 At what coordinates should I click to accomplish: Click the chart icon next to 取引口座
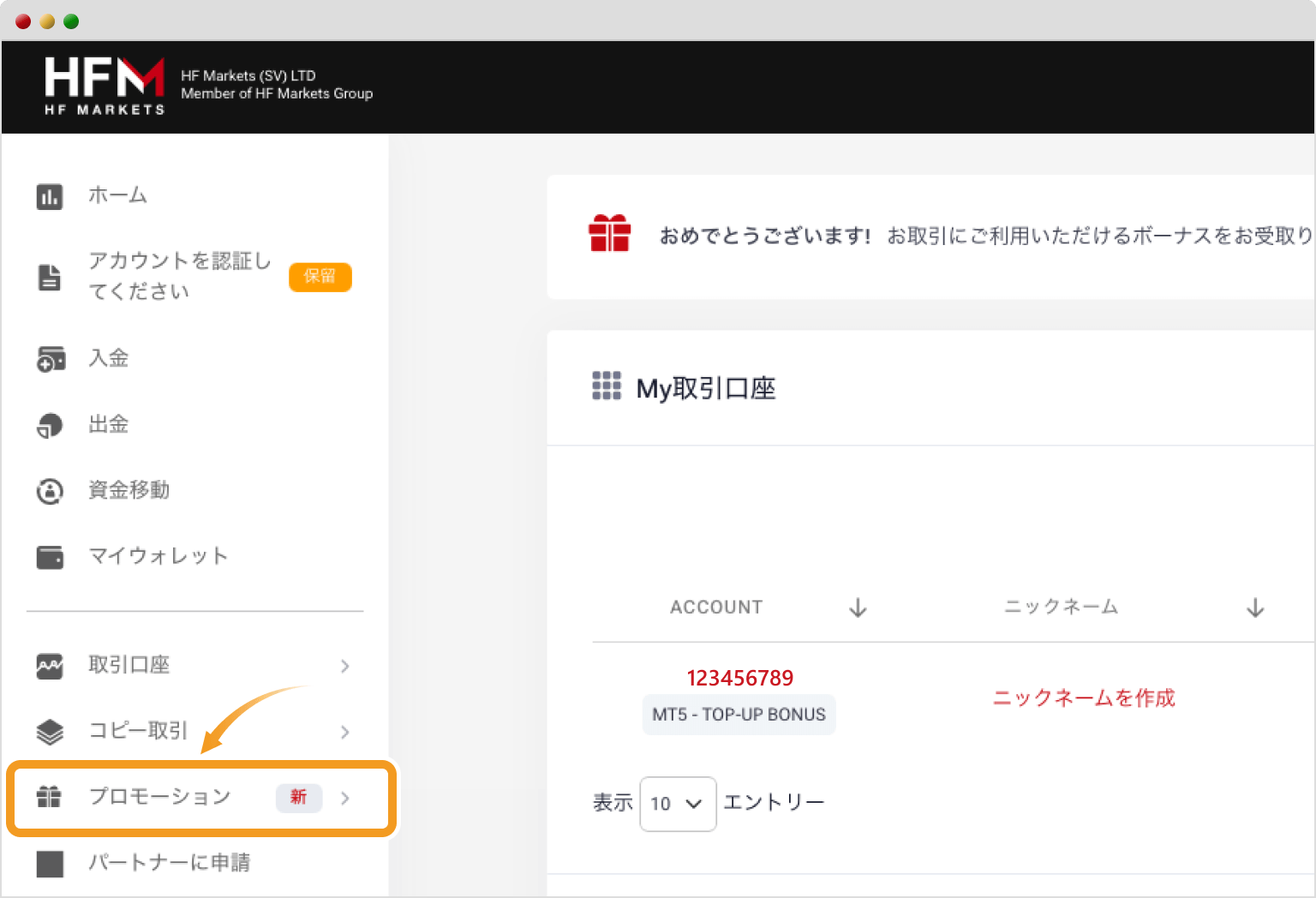(50, 666)
